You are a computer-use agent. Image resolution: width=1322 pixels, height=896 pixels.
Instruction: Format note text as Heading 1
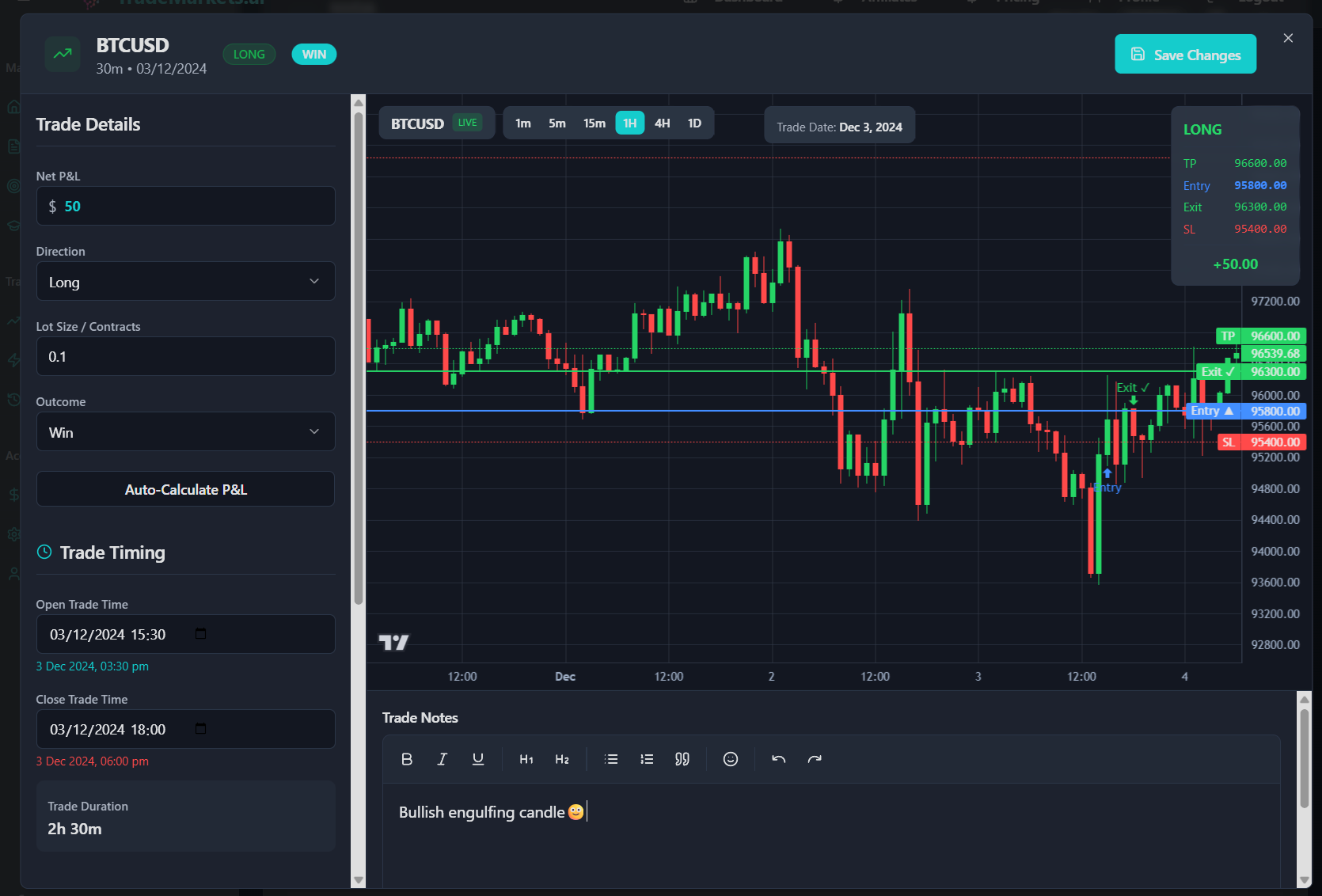(526, 758)
